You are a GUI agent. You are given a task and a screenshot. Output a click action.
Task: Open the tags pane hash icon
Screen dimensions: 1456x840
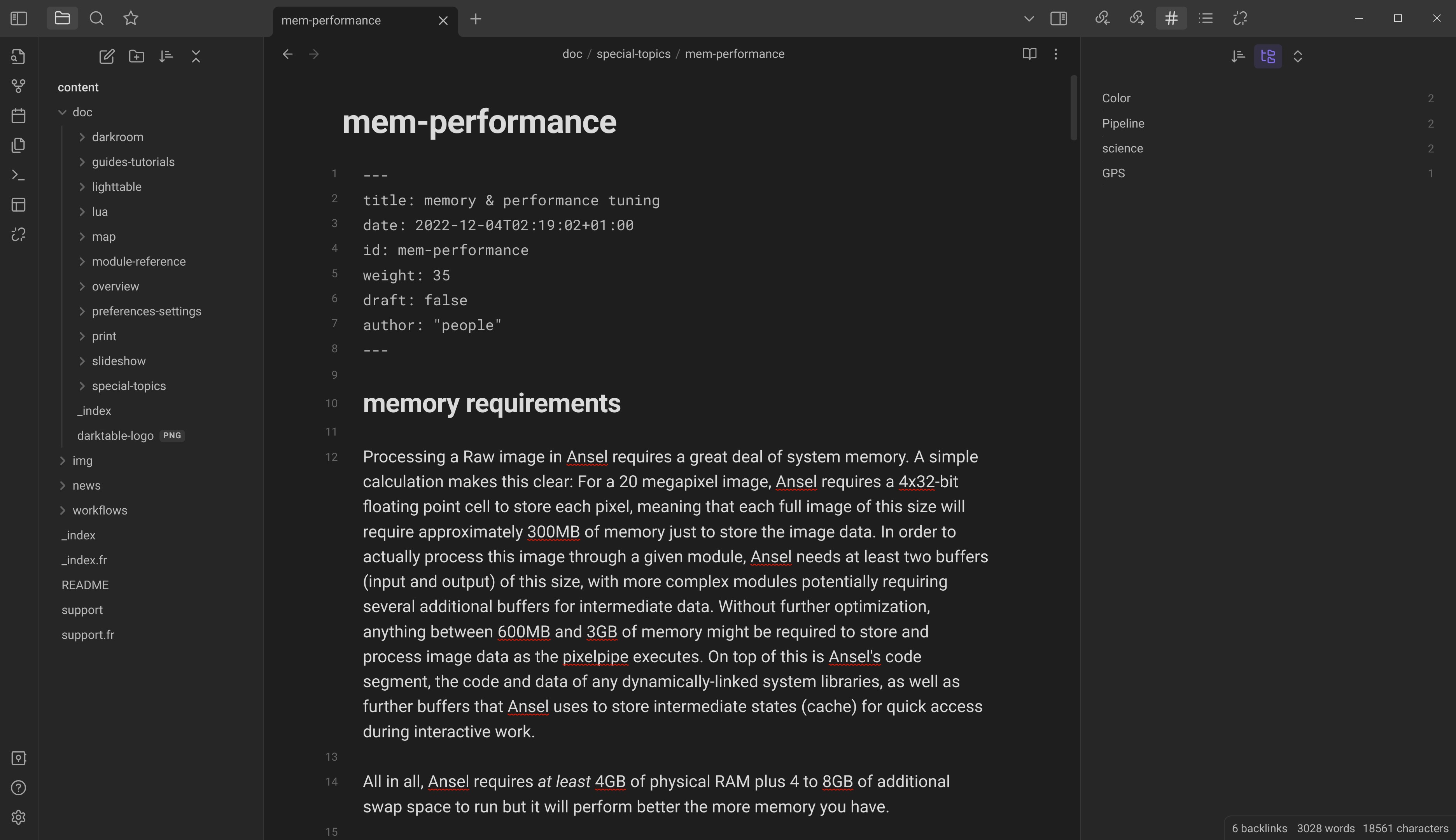tap(1171, 18)
